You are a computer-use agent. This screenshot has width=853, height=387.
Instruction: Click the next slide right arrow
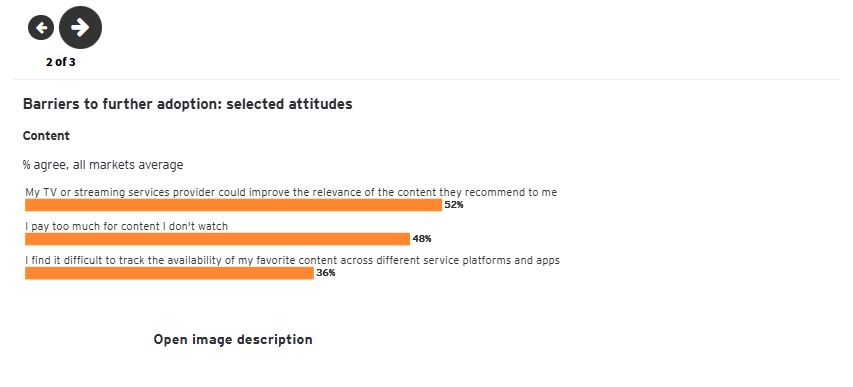pyautogui.click(x=80, y=27)
